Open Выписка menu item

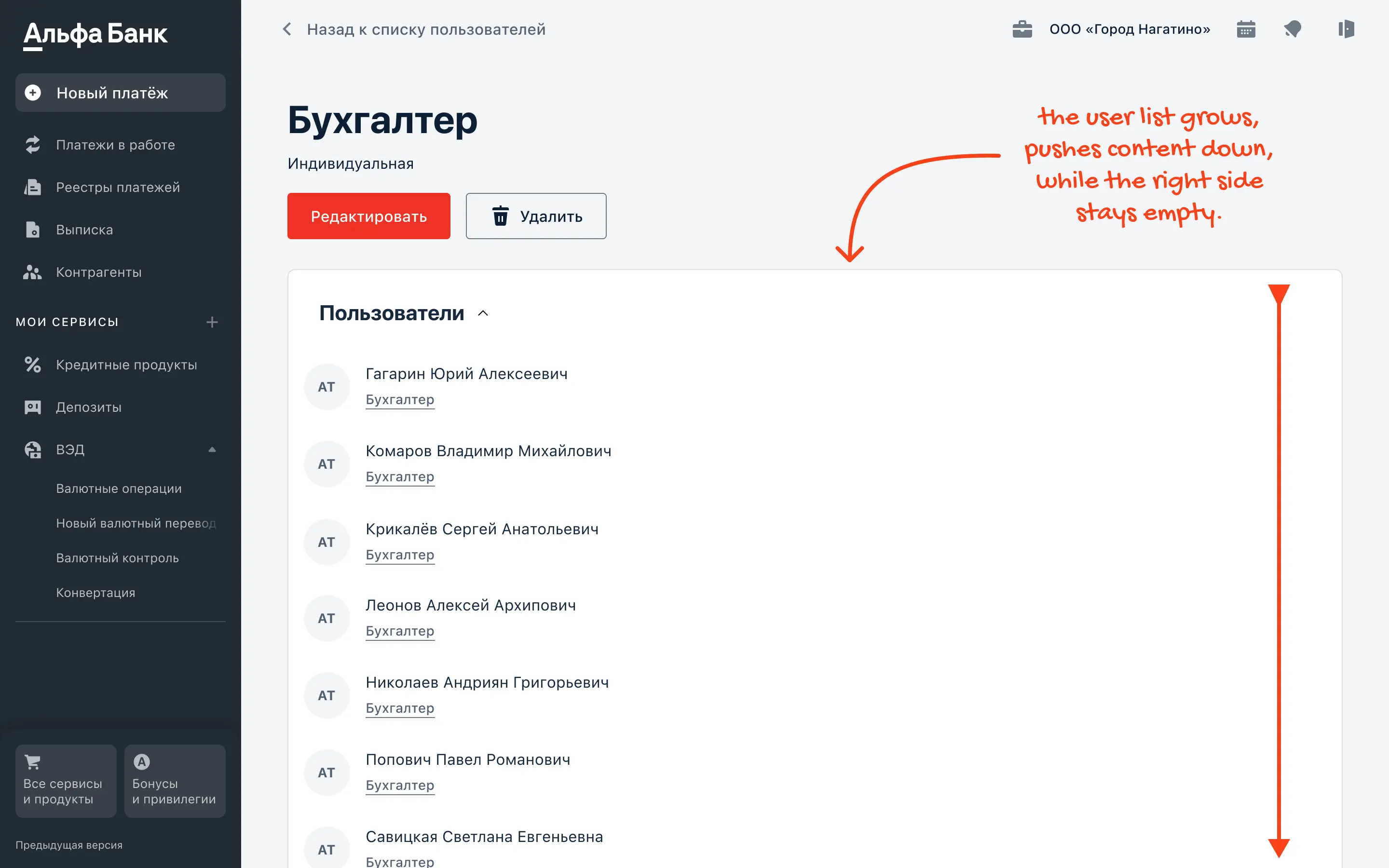(x=84, y=230)
